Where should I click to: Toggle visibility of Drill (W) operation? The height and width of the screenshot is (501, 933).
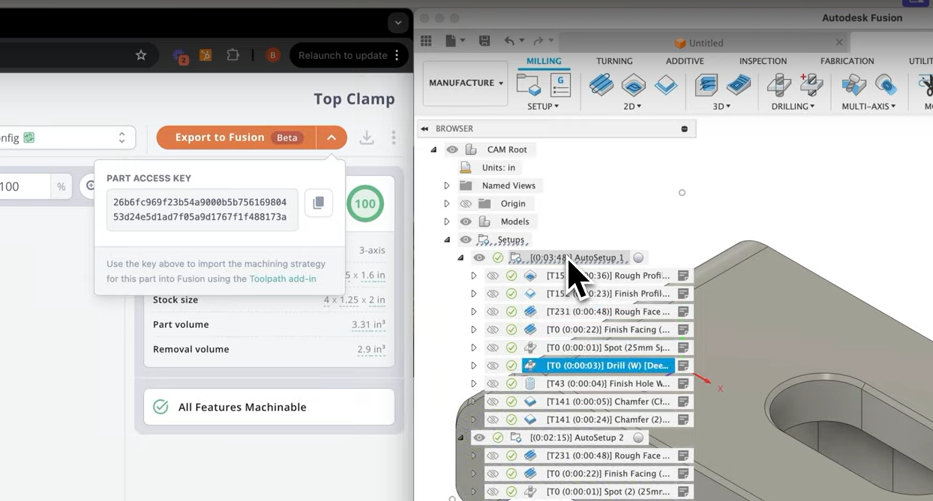(492, 365)
